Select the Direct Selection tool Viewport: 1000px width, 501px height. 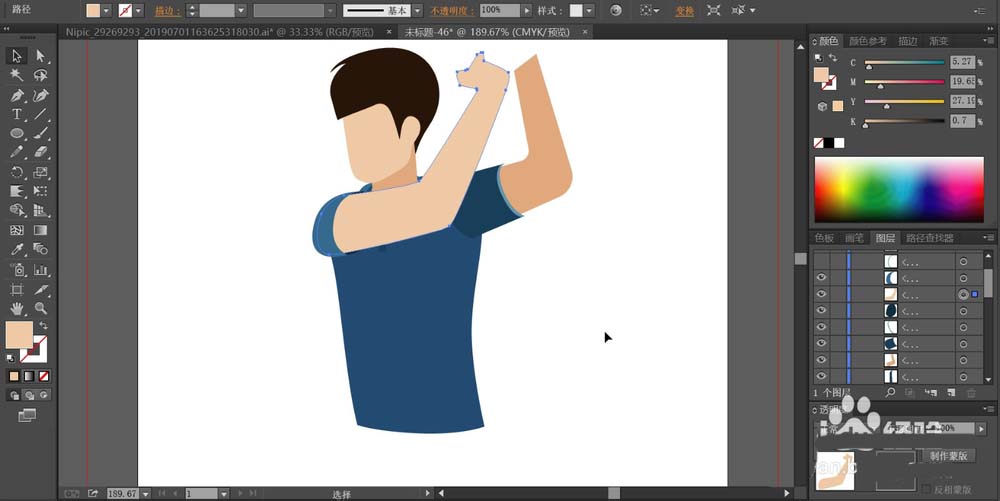[x=40, y=56]
